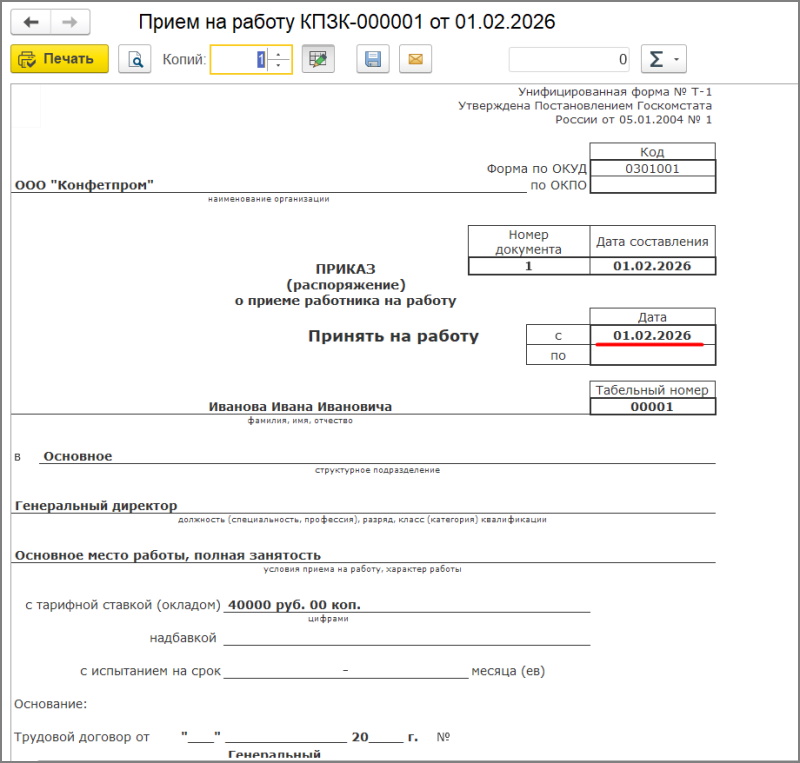This screenshot has width=800, height=763.
Task: Decrease copies with the down stepper arrow
Action: click(280, 66)
